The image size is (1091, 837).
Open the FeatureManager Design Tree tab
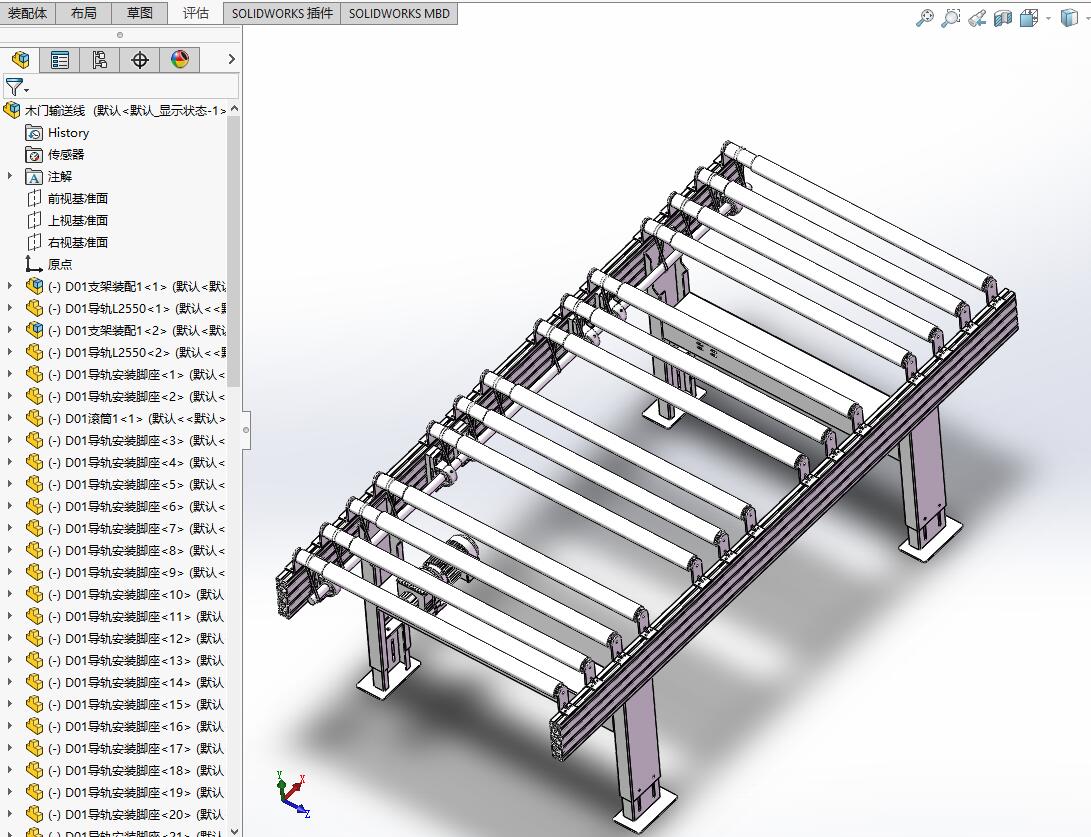[x=20, y=60]
